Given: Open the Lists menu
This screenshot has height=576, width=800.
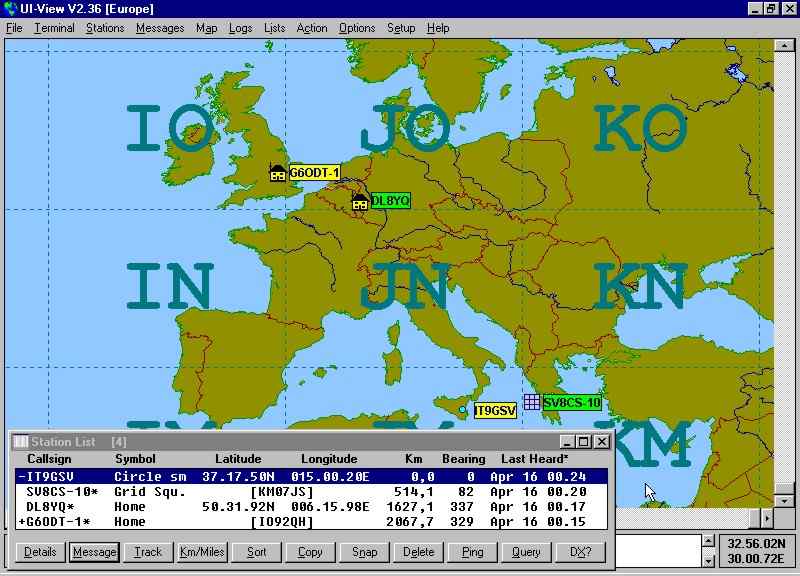Looking at the screenshot, I should tap(274, 28).
